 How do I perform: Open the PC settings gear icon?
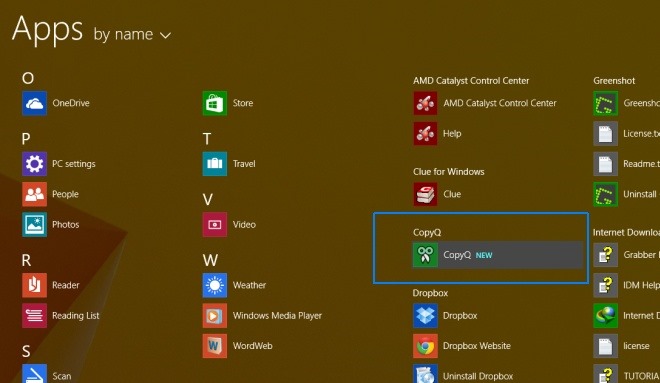[35, 164]
